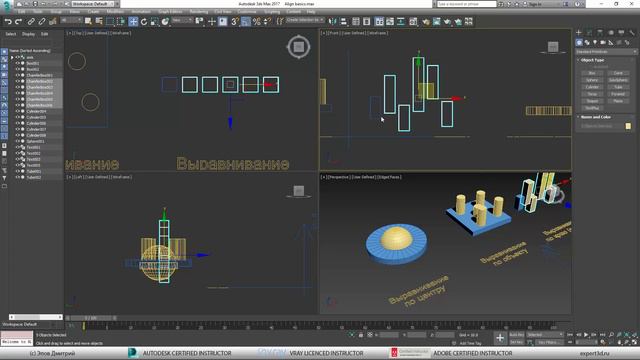640x360 pixels.
Task: Choose the Select Object tool
Action: click(88, 21)
